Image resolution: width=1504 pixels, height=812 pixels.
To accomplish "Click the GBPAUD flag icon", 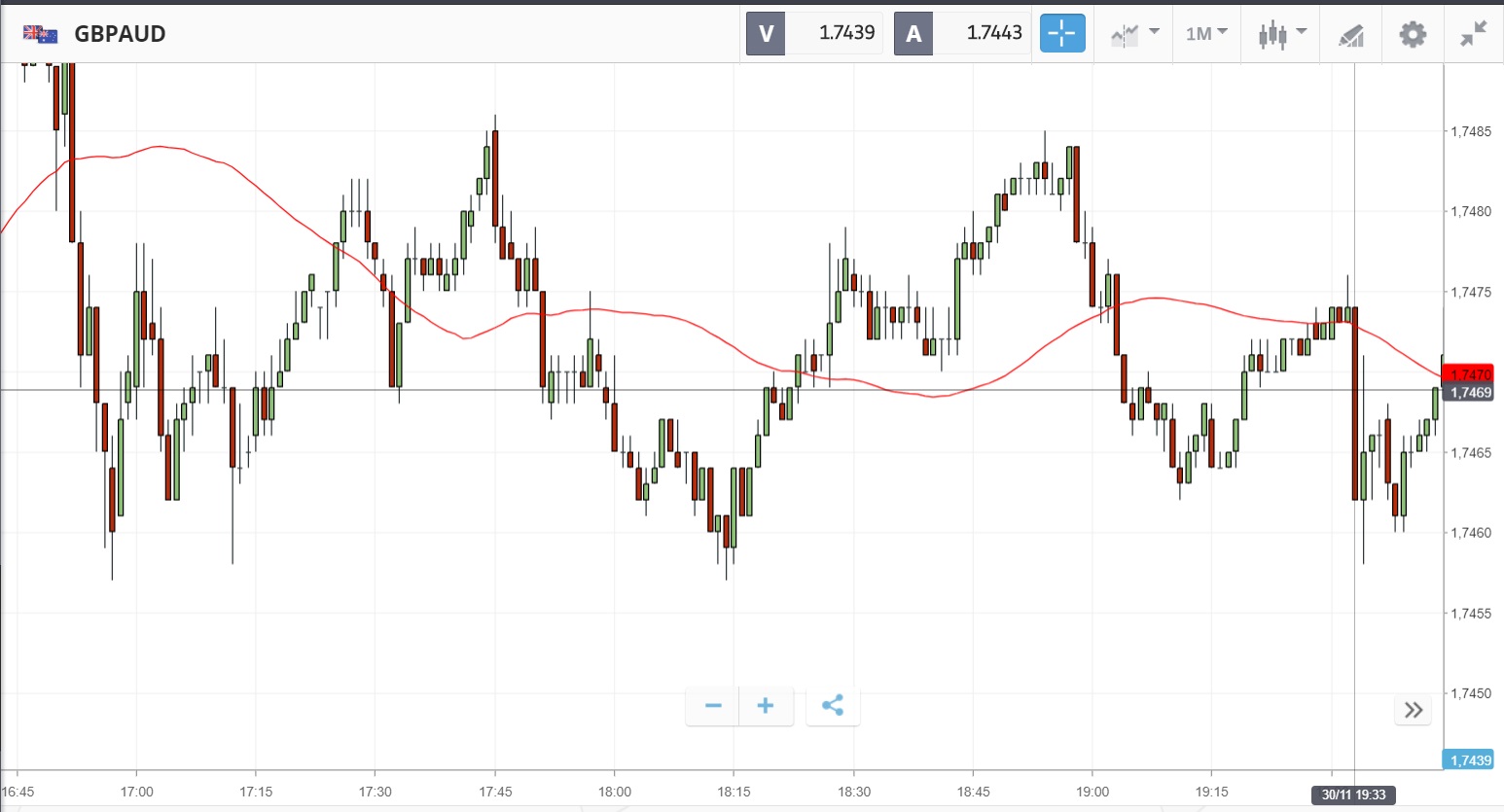I will click(x=41, y=34).
